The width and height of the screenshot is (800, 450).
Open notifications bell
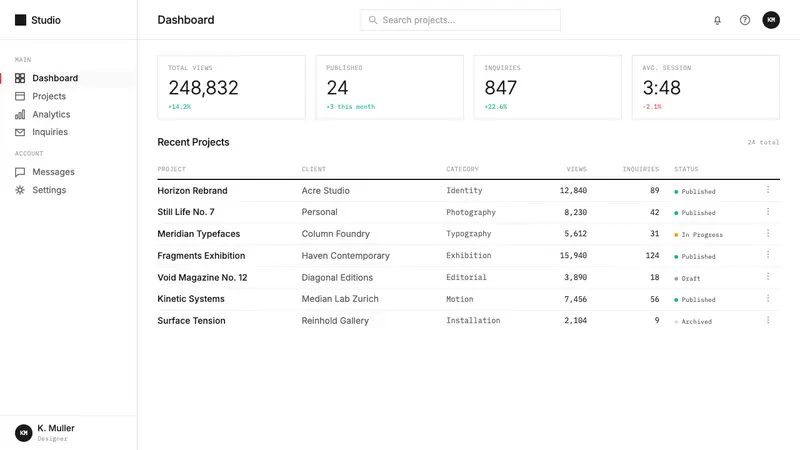(717, 20)
